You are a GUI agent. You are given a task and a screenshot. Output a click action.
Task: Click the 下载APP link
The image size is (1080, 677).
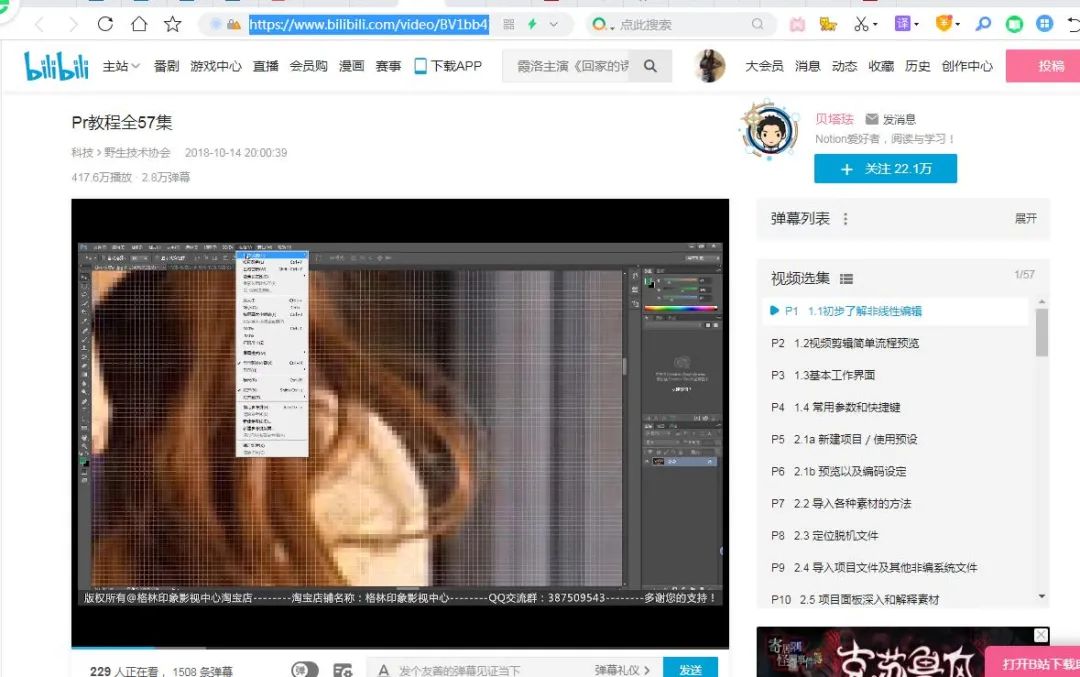[448, 66]
